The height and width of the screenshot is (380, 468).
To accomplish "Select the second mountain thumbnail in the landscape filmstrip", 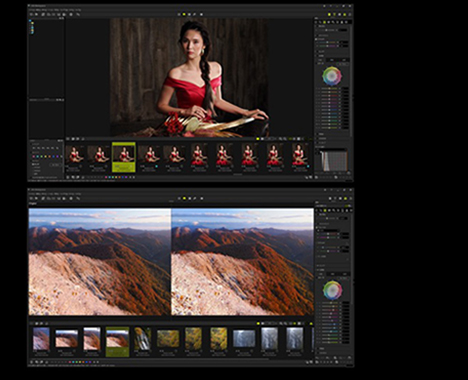I will click(x=67, y=339).
